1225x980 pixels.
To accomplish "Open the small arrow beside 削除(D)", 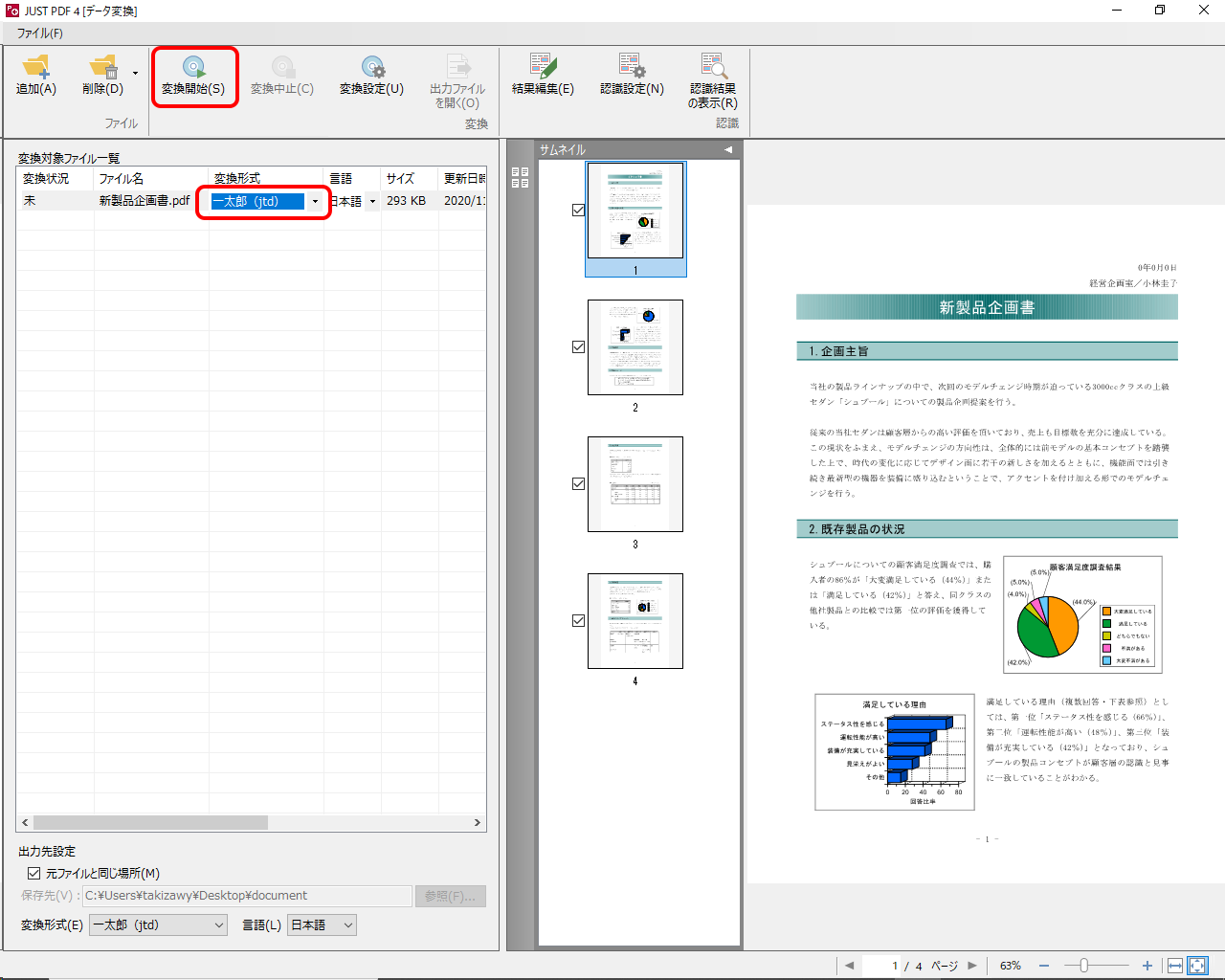I will tap(135, 74).
